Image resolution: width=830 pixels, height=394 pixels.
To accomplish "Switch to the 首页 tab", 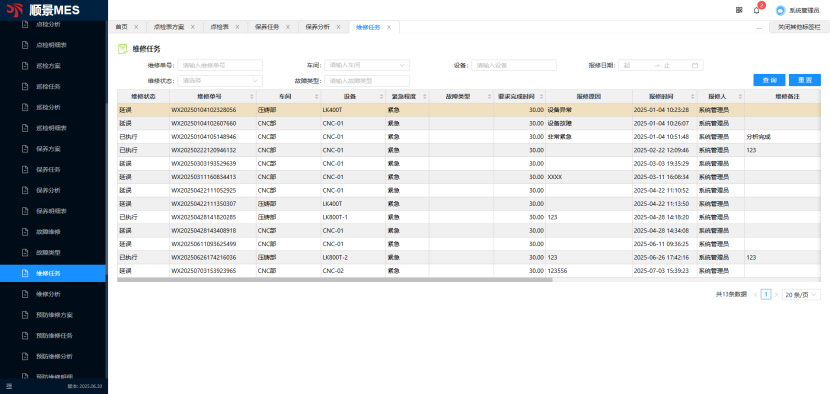I will pos(122,27).
